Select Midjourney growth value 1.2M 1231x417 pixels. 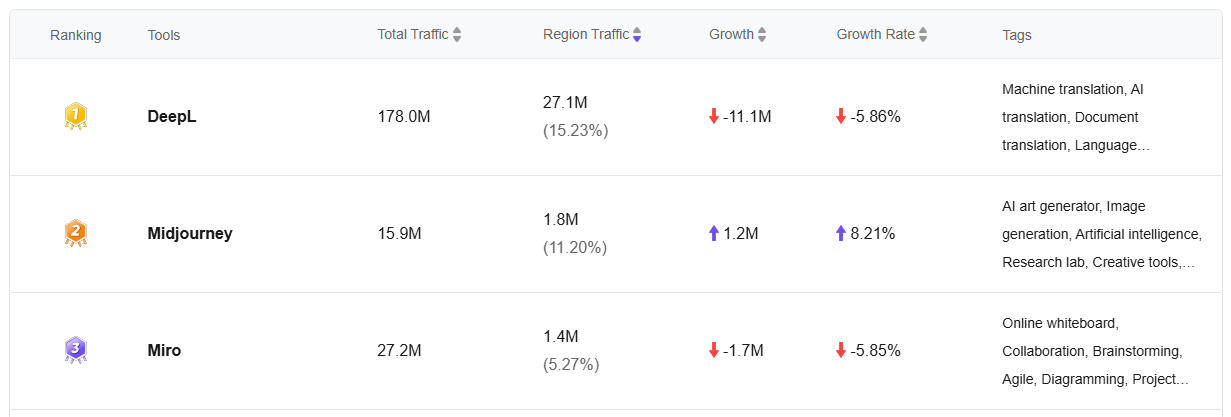(x=741, y=233)
